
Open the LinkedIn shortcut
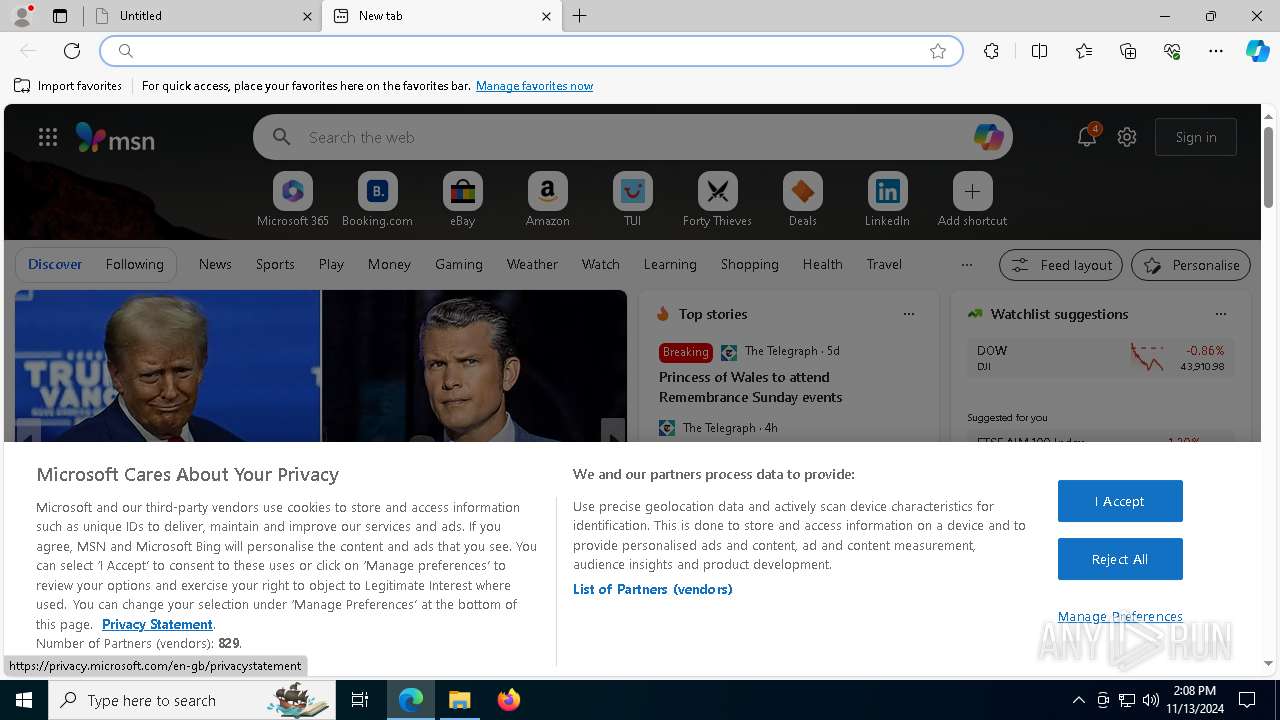coord(888,199)
